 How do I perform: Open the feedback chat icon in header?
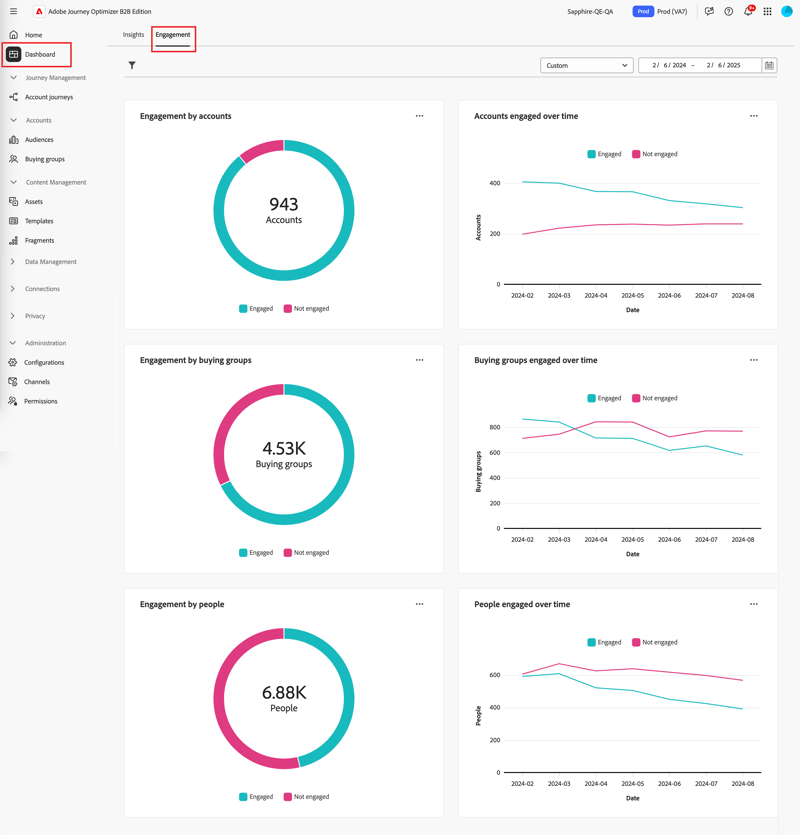coord(709,11)
